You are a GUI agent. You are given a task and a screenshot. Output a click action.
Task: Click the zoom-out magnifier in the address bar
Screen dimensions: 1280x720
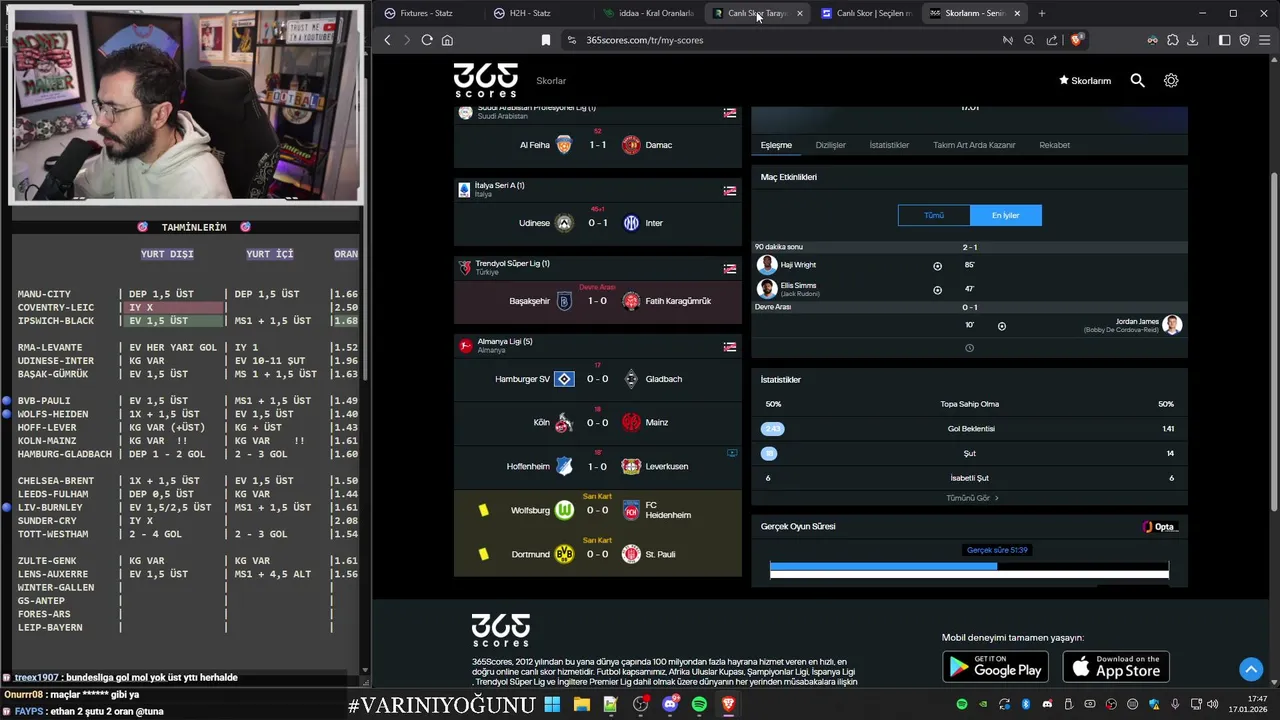[x=1029, y=40]
